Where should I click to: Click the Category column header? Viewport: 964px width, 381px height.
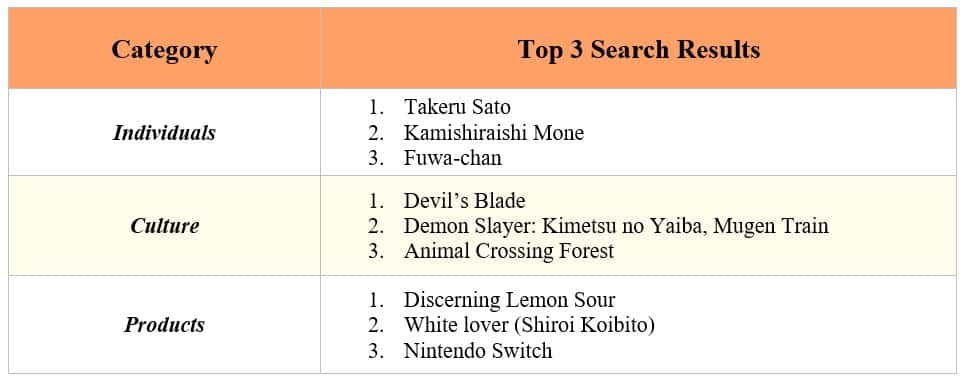tap(164, 49)
